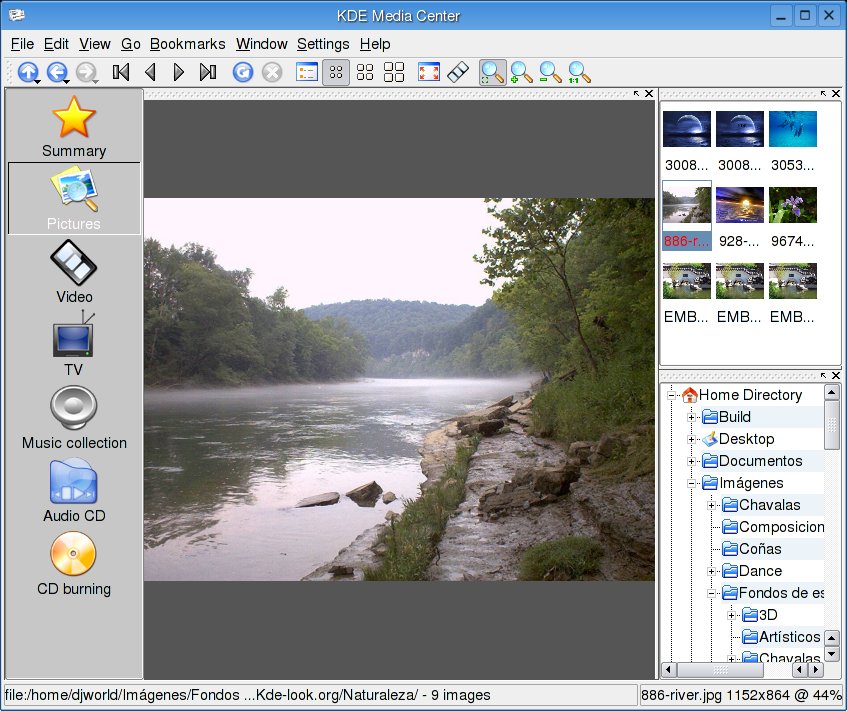Select highlighted river thumbnail 886-r...
Image resolution: width=847 pixels, height=711 pixels.
click(x=687, y=216)
